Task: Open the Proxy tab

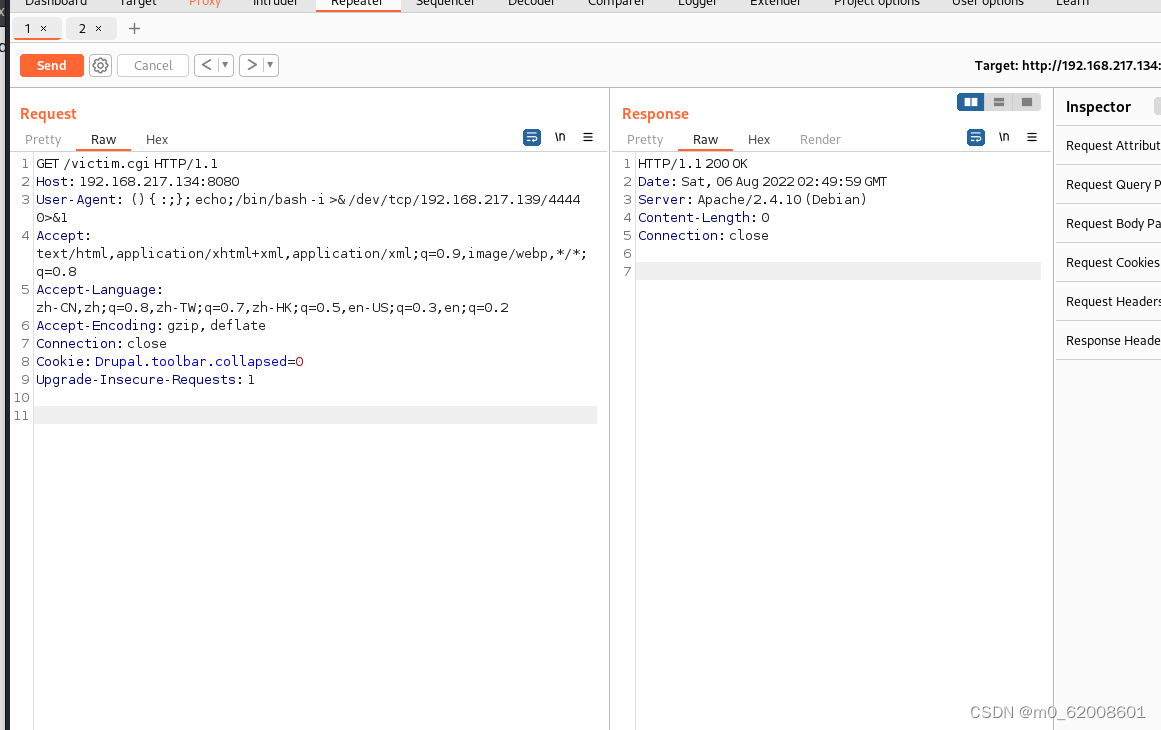Action: tap(205, 4)
